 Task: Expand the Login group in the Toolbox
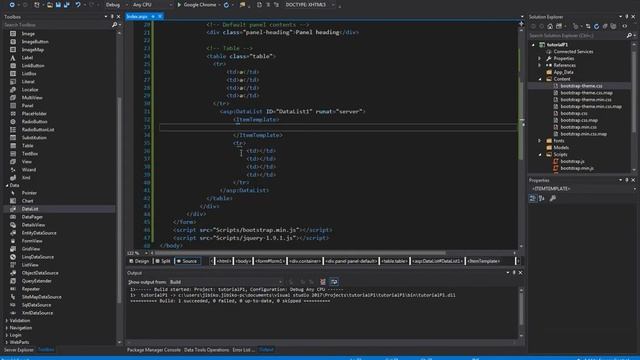point(7,336)
